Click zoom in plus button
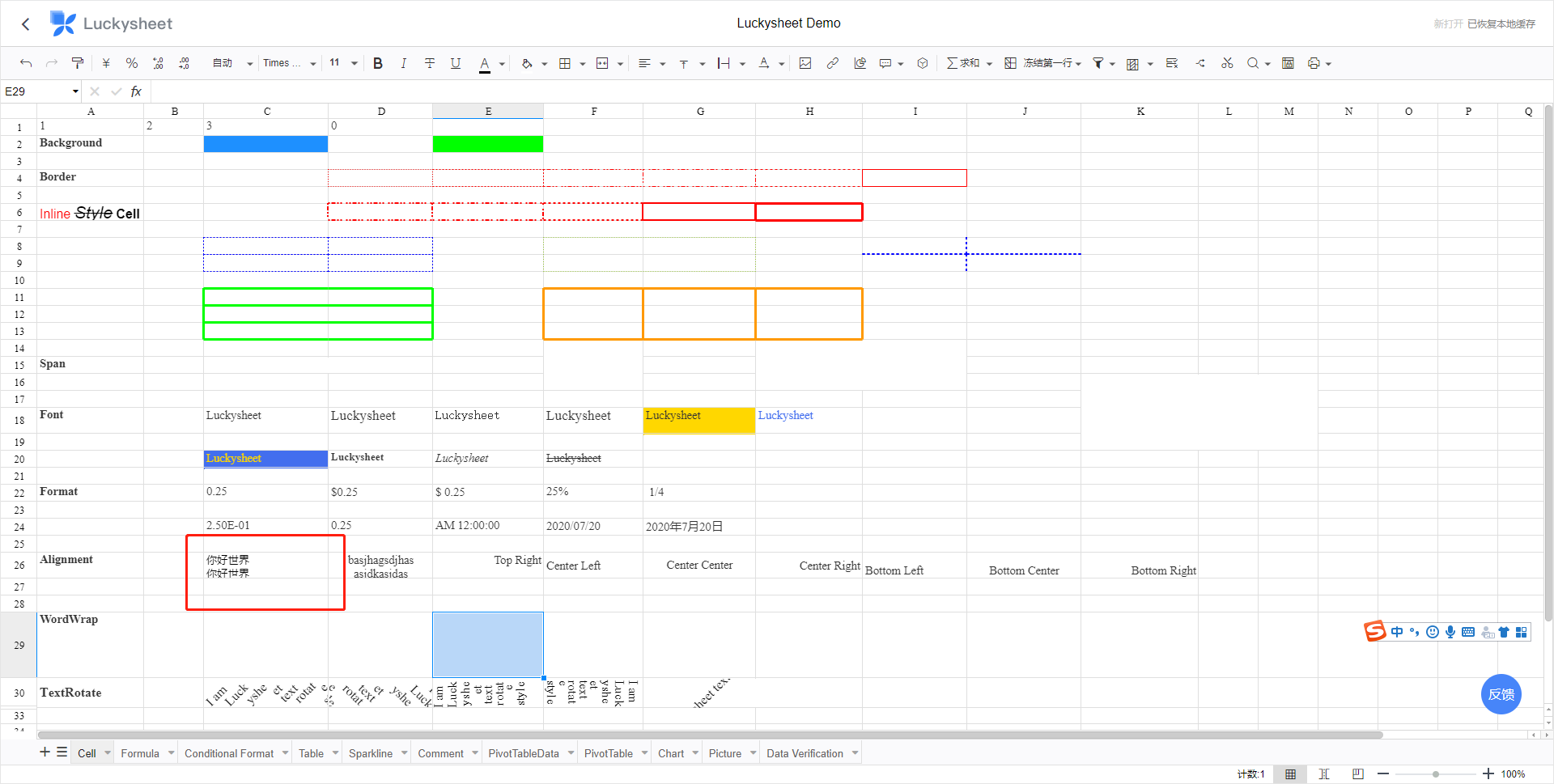 coord(1488,774)
